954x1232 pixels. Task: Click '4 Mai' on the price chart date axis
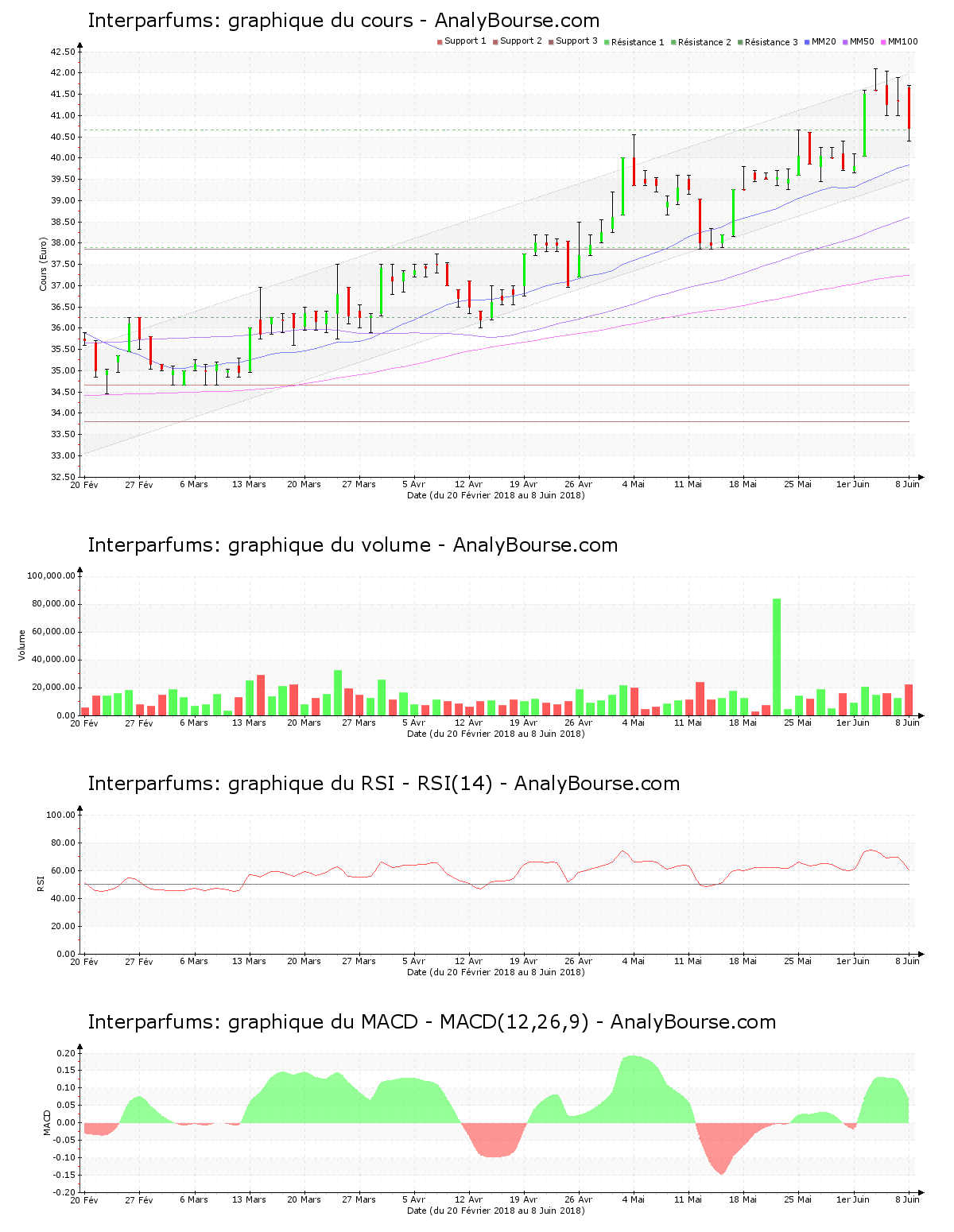coord(634,484)
